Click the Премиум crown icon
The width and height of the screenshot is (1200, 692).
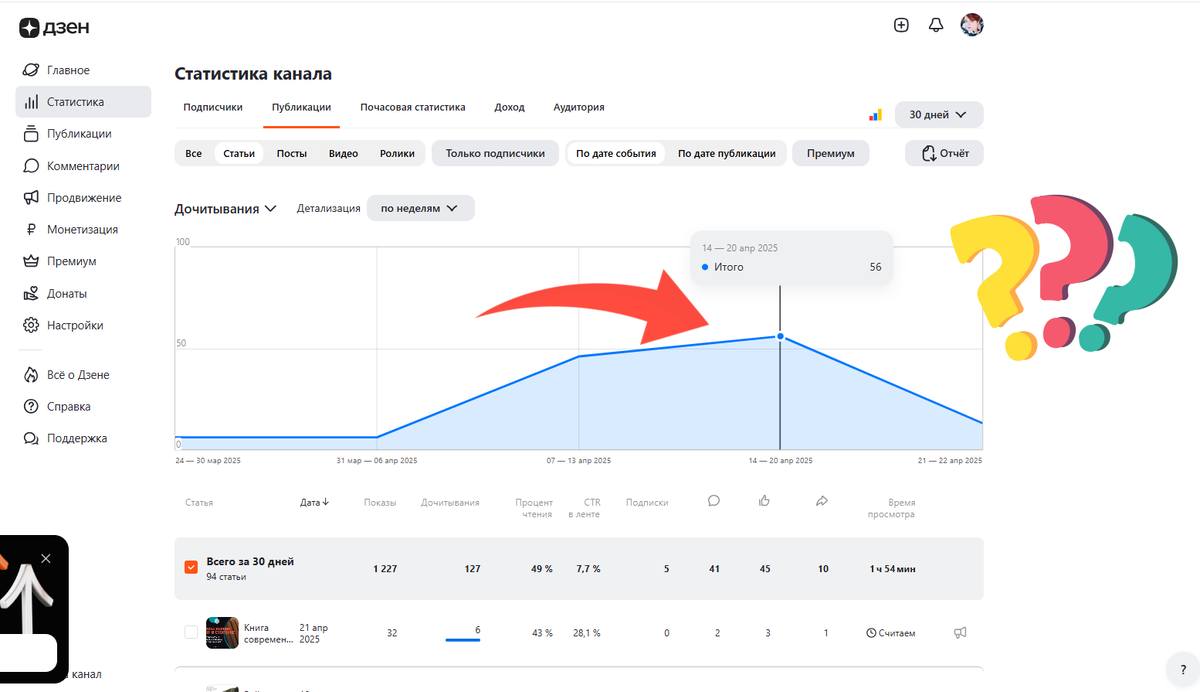click(x=31, y=262)
